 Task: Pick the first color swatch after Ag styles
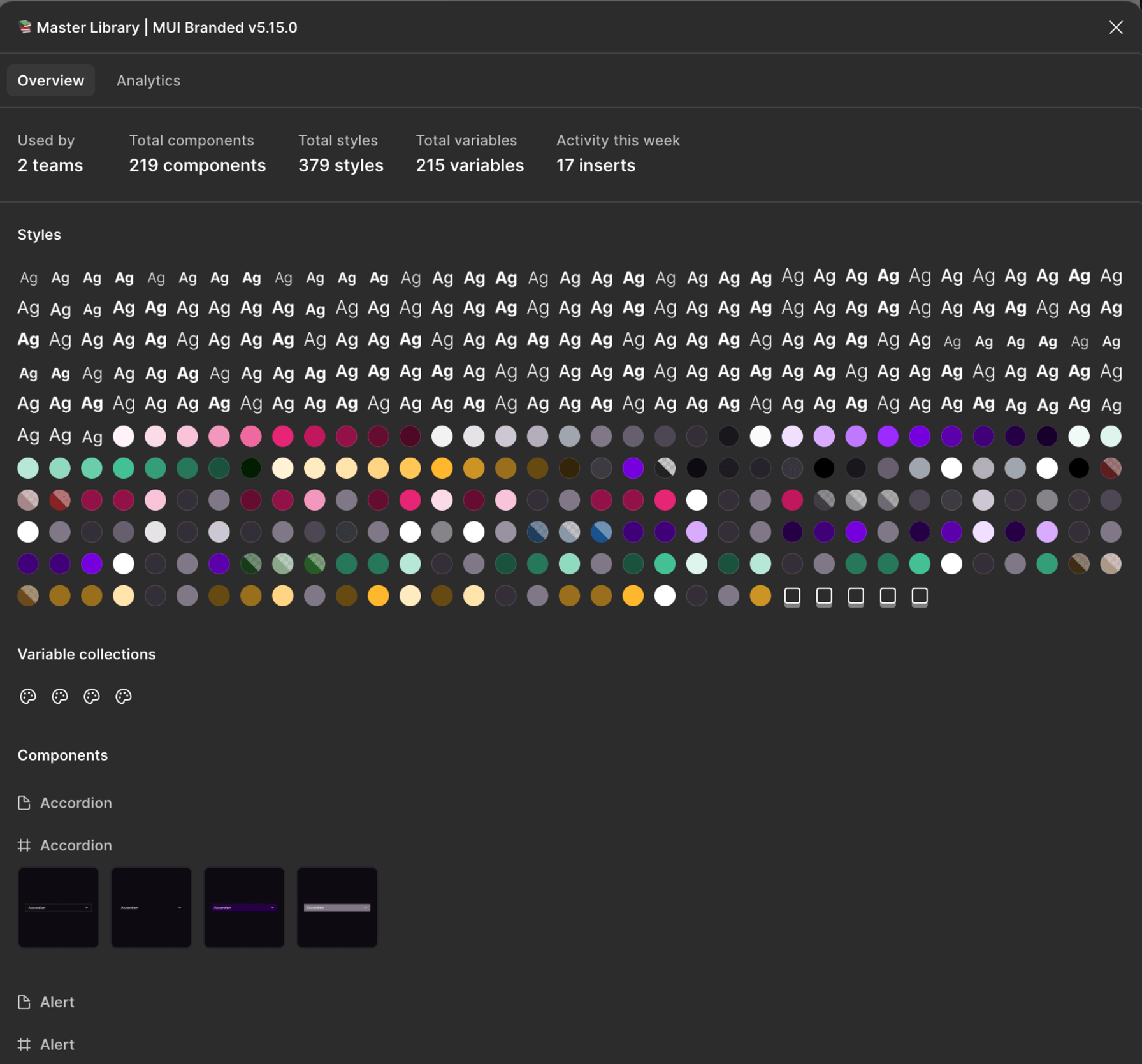click(x=124, y=436)
